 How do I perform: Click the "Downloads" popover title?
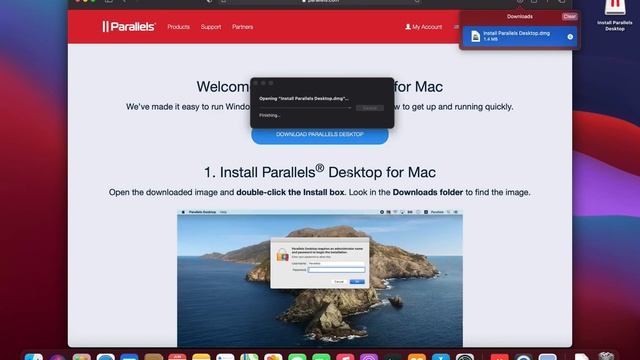coord(520,17)
